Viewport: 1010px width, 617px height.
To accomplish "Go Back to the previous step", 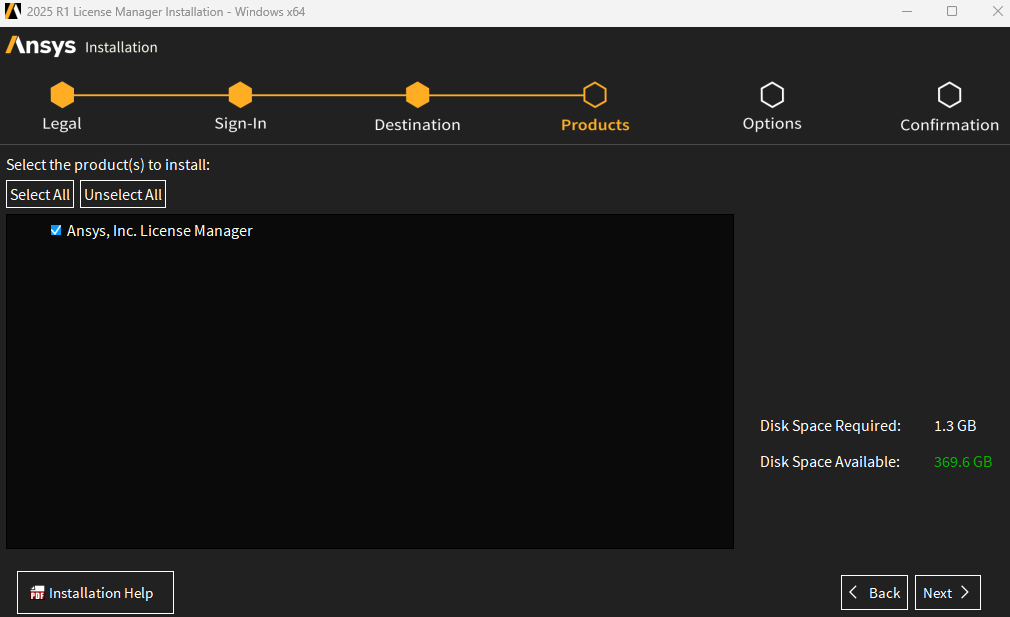I will [x=874, y=593].
